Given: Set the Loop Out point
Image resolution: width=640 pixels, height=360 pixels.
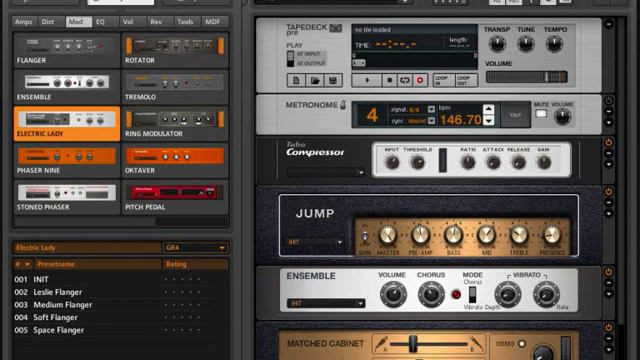Looking at the screenshot, I should pos(465,80).
